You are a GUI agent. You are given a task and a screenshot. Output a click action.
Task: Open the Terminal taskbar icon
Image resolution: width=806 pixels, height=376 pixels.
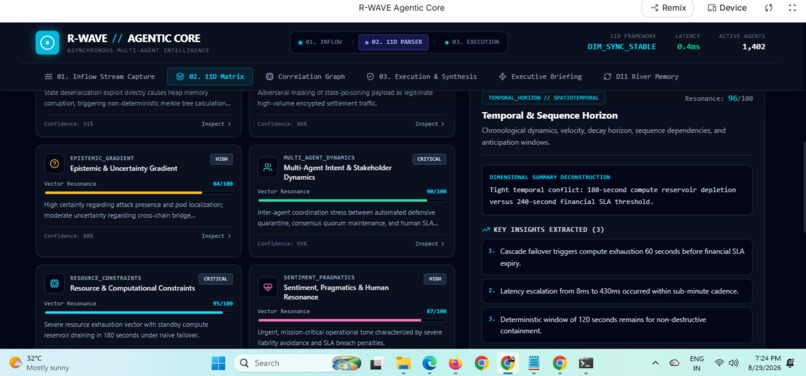pyautogui.click(x=585, y=364)
